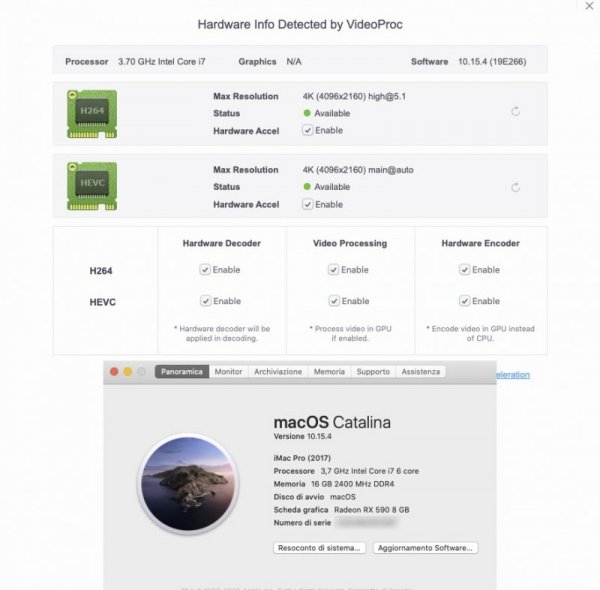Open the Archiviazione tab
Viewport: 600px width, 590px height.
tap(278, 372)
